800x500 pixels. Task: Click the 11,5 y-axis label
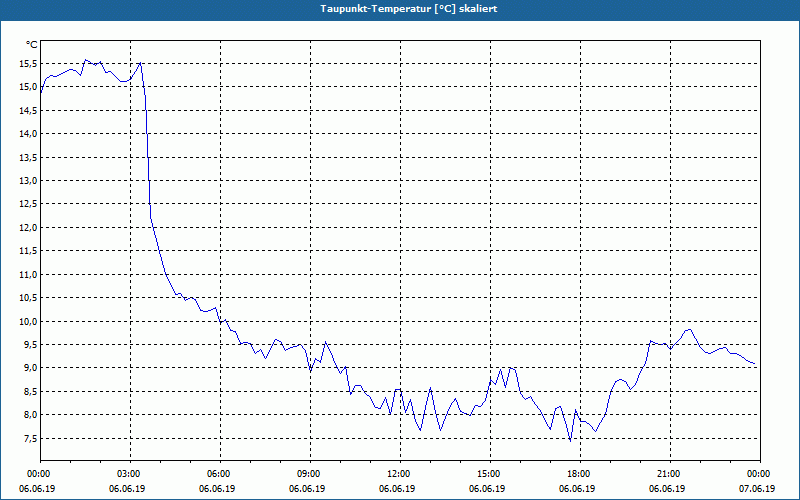pos(28,251)
